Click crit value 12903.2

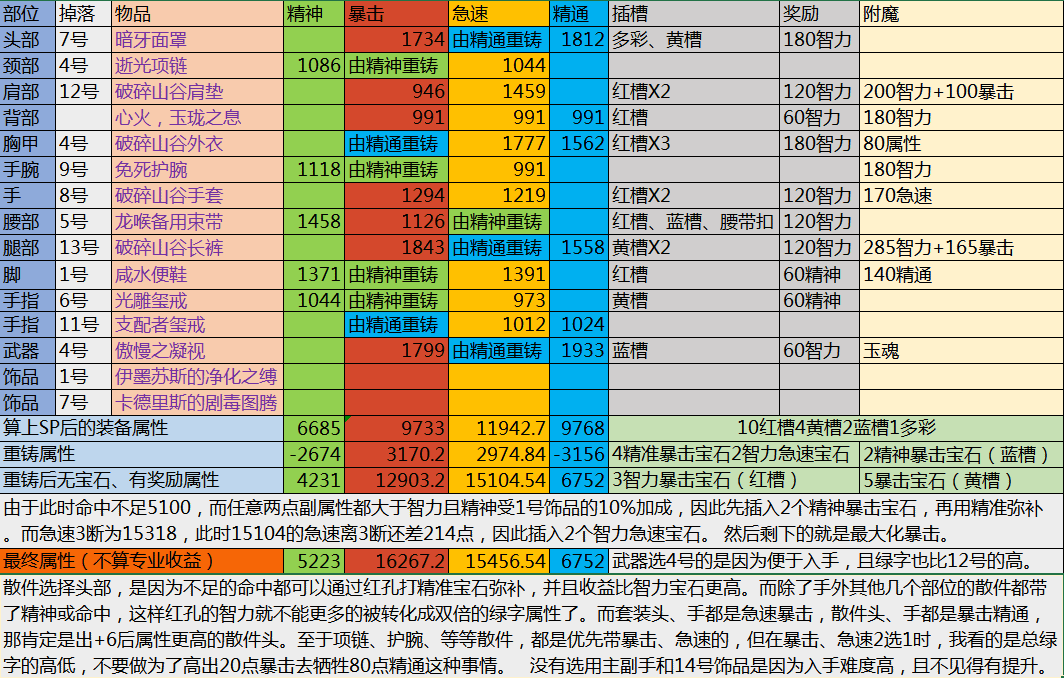click(396, 481)
